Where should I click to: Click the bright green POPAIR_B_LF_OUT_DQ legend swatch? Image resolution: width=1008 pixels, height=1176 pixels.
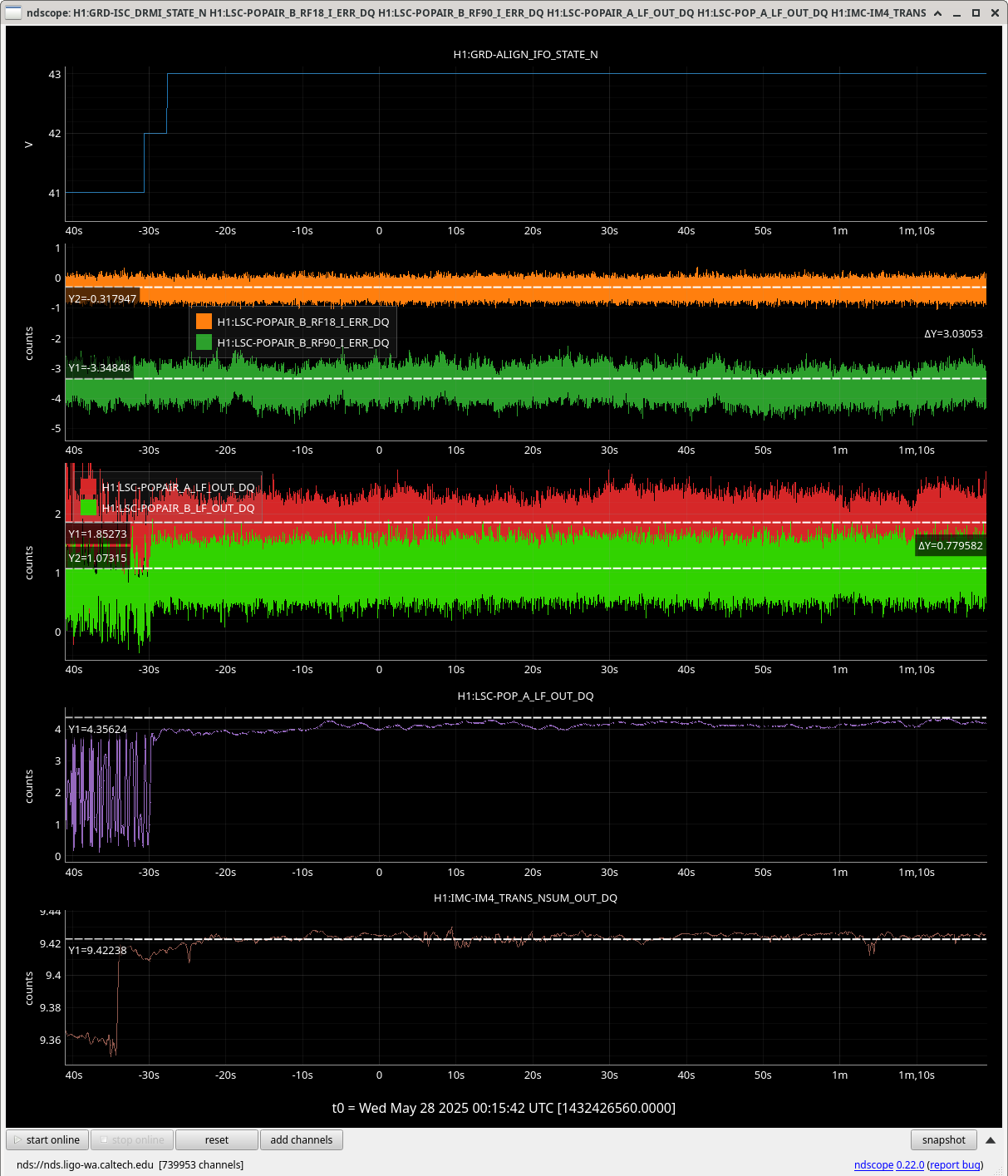pyautogui.click(x=89, y=508)
